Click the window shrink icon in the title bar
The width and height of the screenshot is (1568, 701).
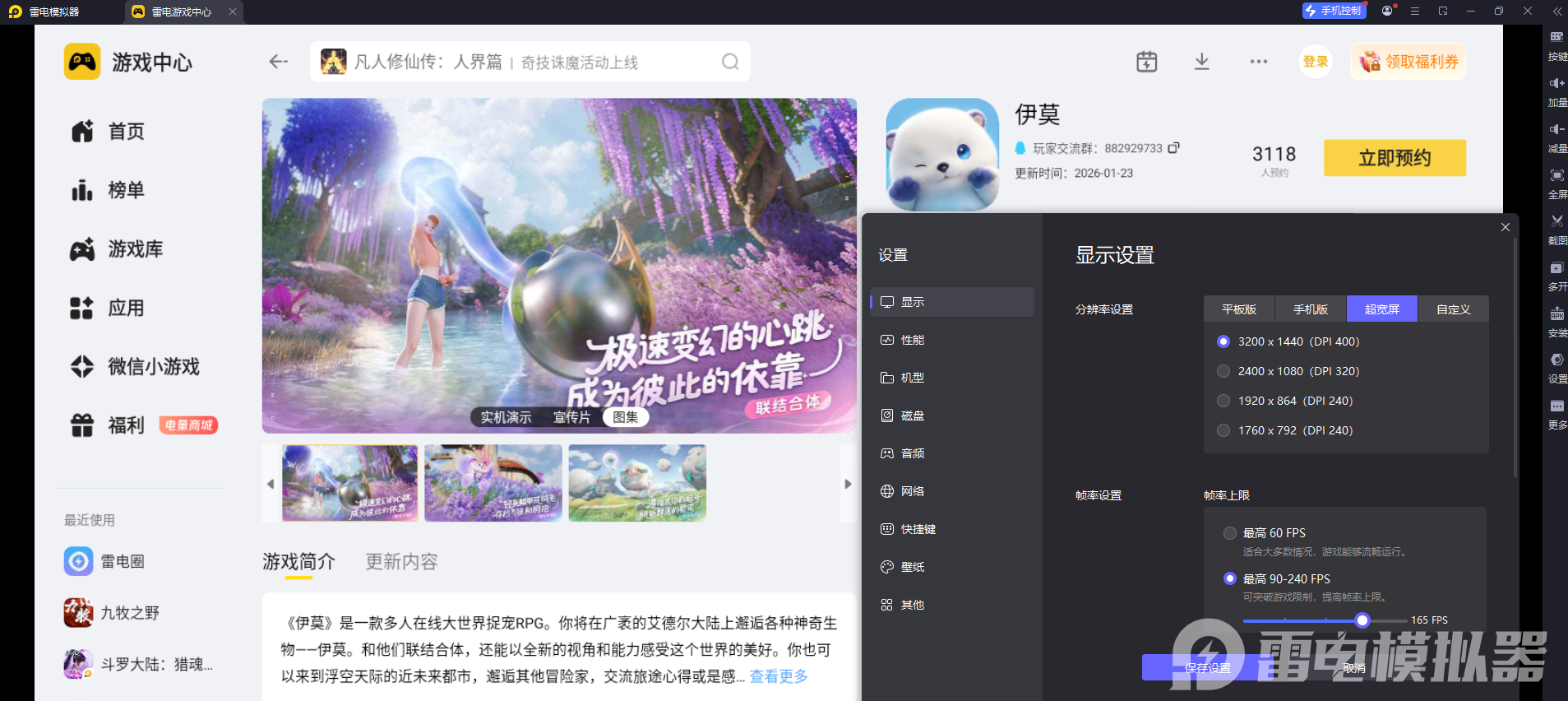(1443, 11)
